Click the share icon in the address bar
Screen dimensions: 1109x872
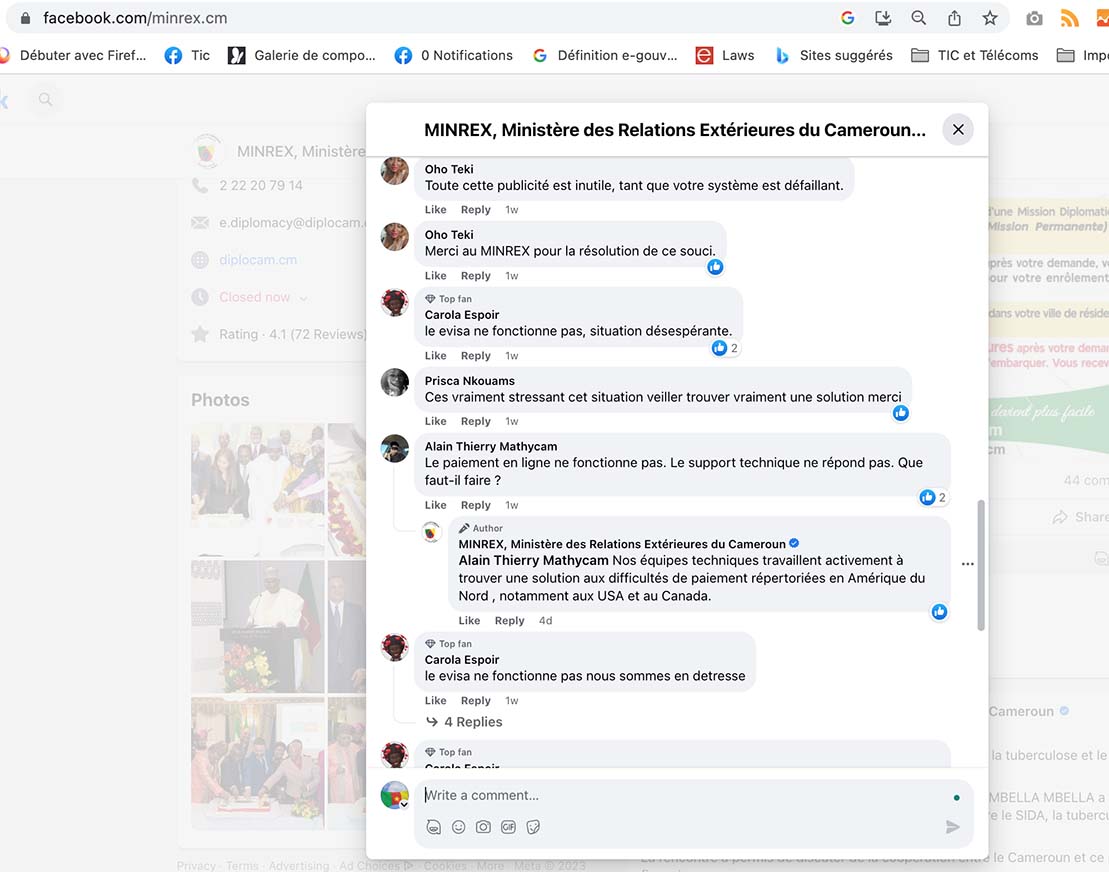[x=954, y=18]
